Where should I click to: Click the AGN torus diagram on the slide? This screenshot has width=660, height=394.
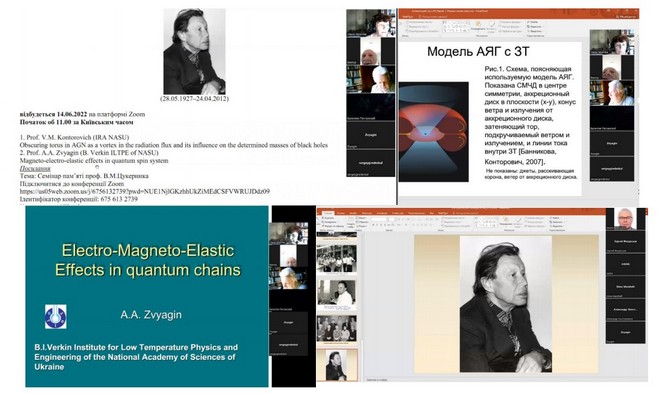pyautogui.click(x=434, y=132)
